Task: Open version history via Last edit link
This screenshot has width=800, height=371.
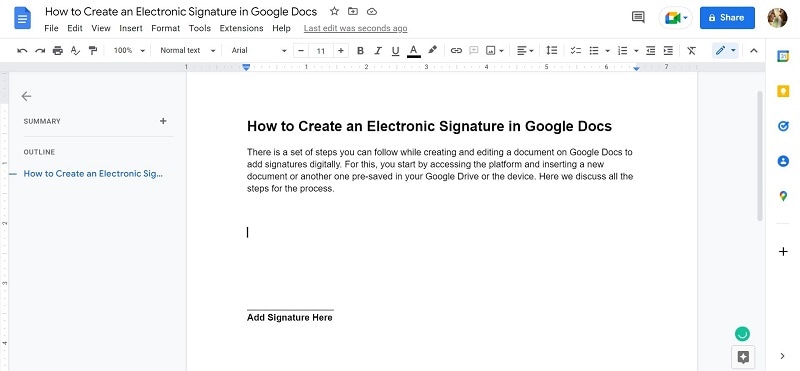Action: tap(356, 28)
